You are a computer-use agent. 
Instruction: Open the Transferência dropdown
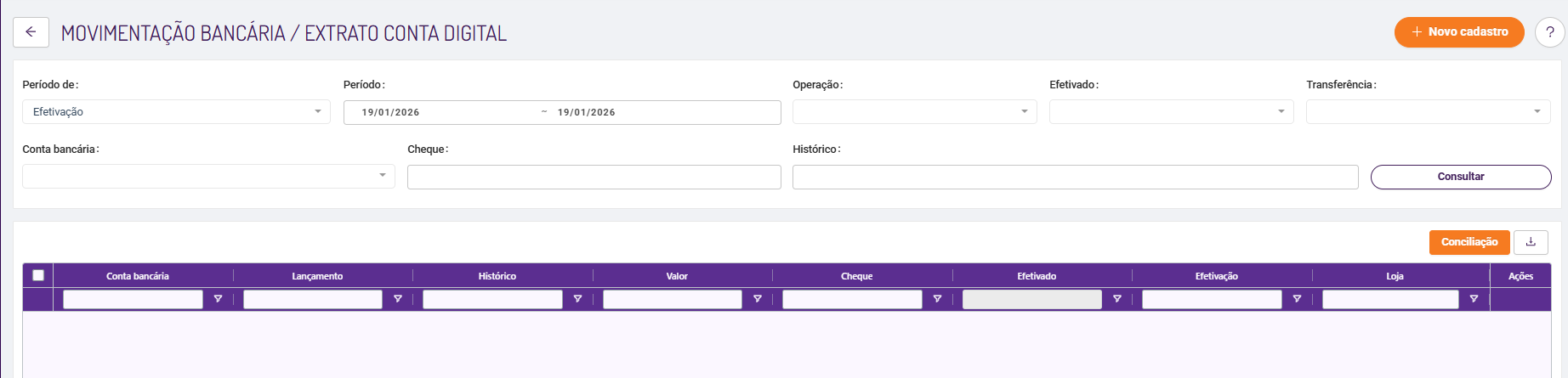[1428, 112]
